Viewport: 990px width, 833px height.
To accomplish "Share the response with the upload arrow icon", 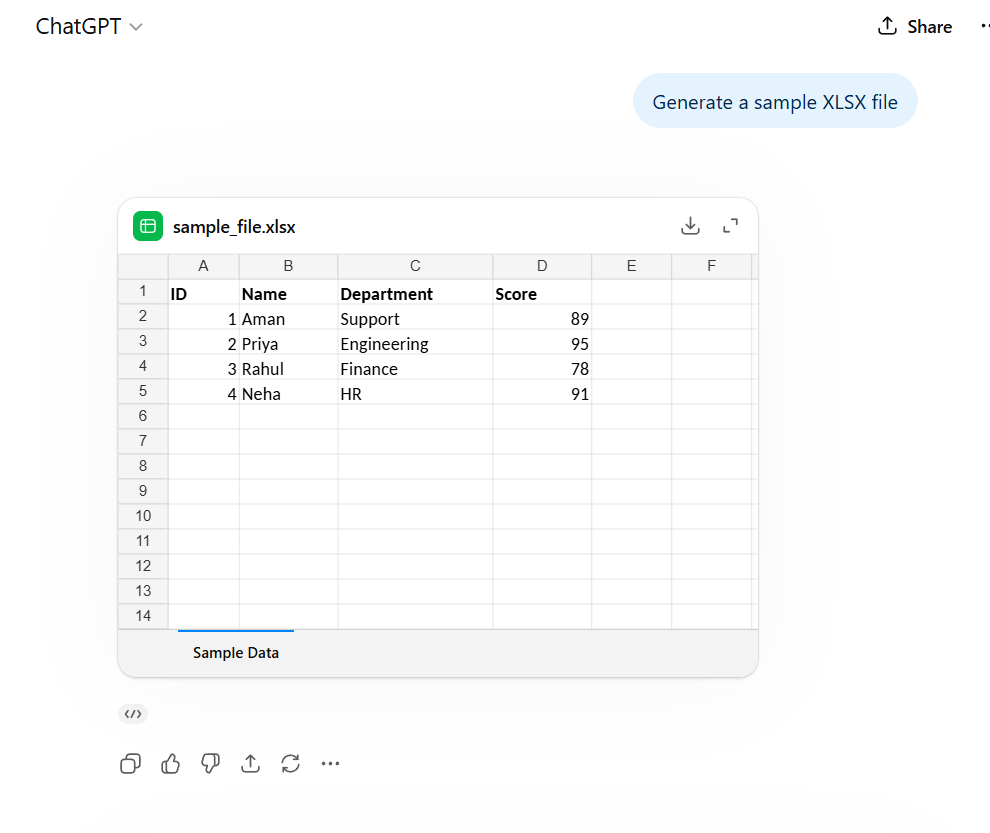I will pyautogui.click(x=251, y=764).
